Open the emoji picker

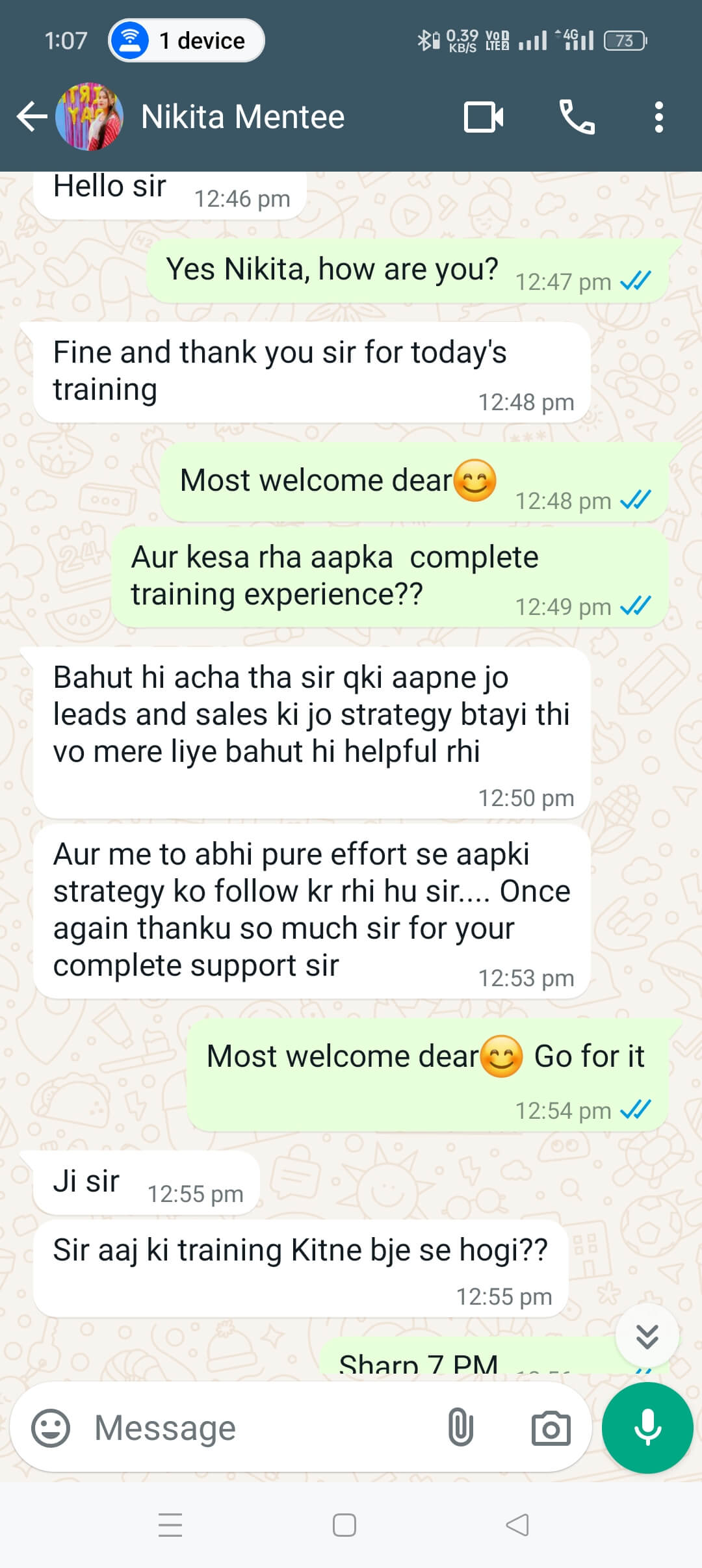point(51,1428)
